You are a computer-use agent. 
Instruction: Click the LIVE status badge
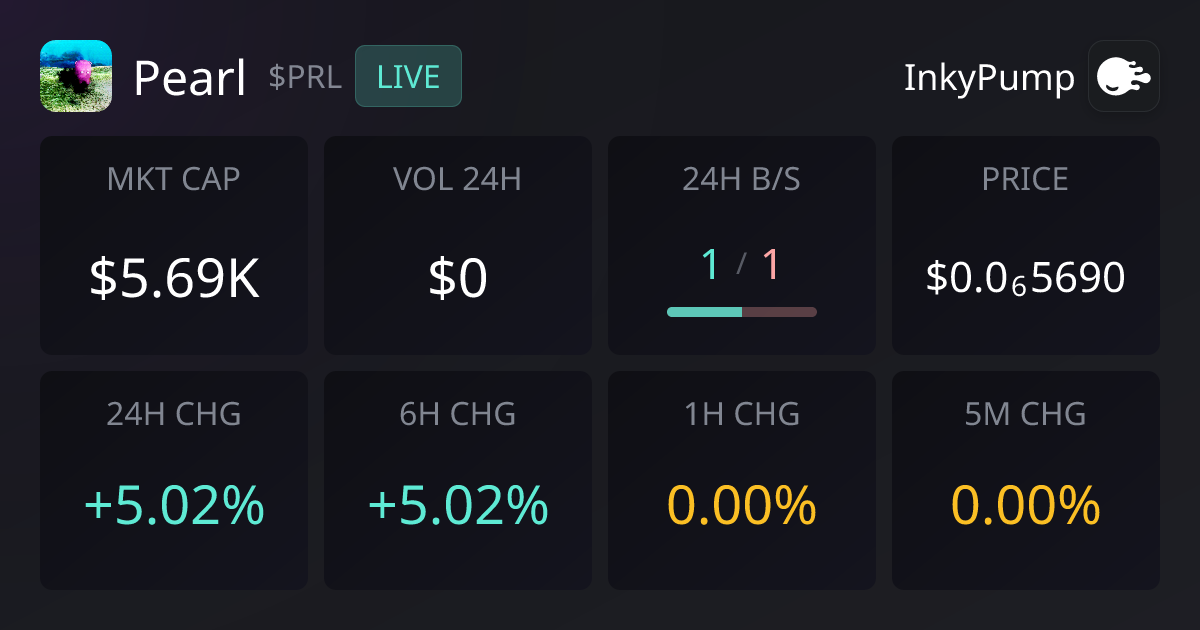[408, 76]
